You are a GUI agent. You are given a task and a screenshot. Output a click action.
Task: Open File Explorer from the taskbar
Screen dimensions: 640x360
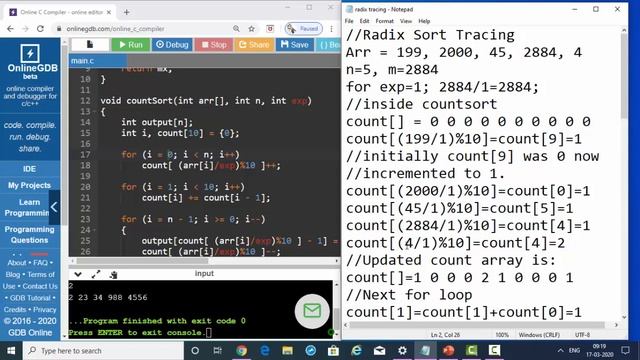pyautogui.click(x=287, y=351)
